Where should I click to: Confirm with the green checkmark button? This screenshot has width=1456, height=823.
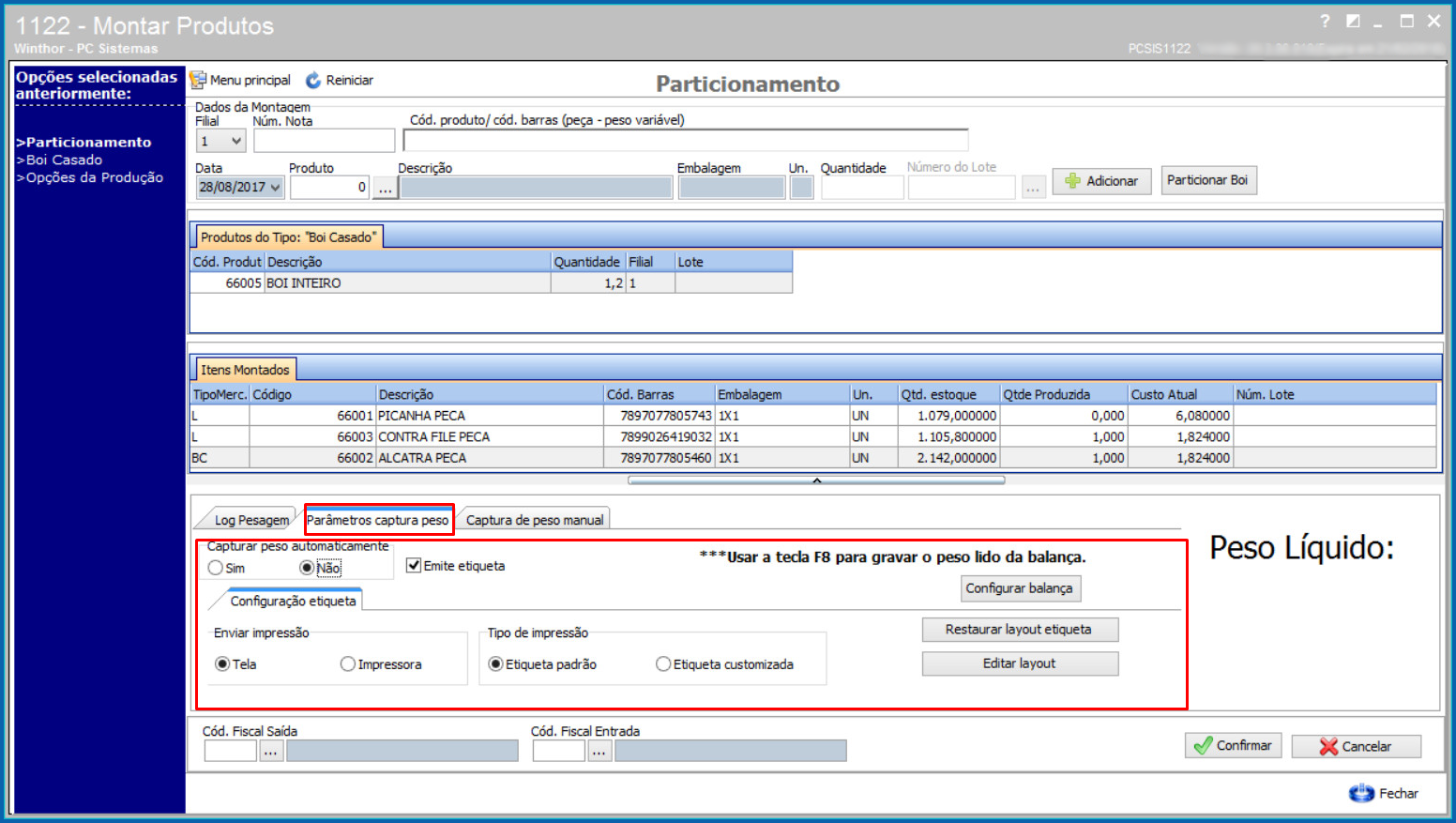pyautogui.click(x=1233, y=746)
